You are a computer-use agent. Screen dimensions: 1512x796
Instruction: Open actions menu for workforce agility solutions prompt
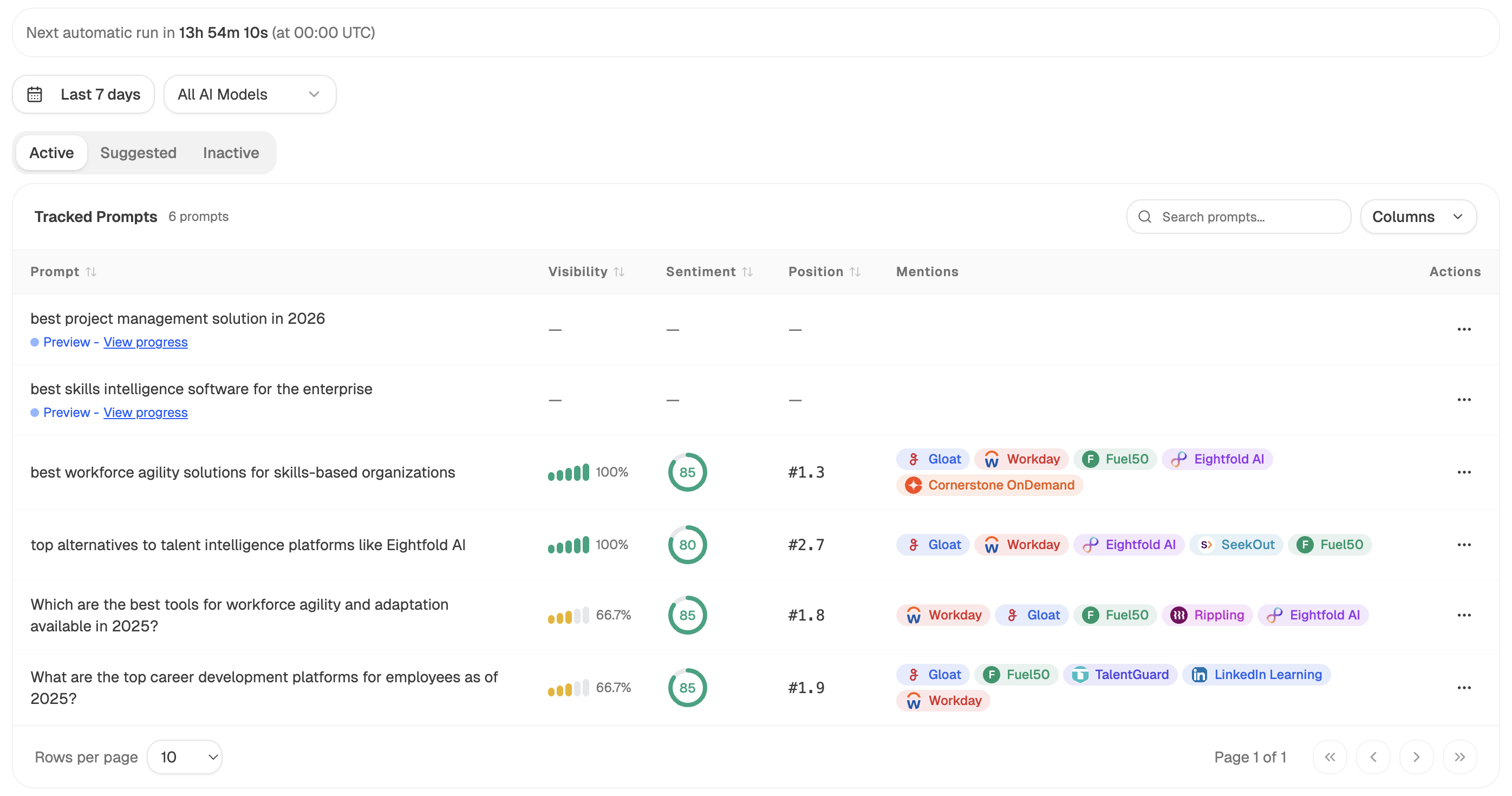[1464, 473]
